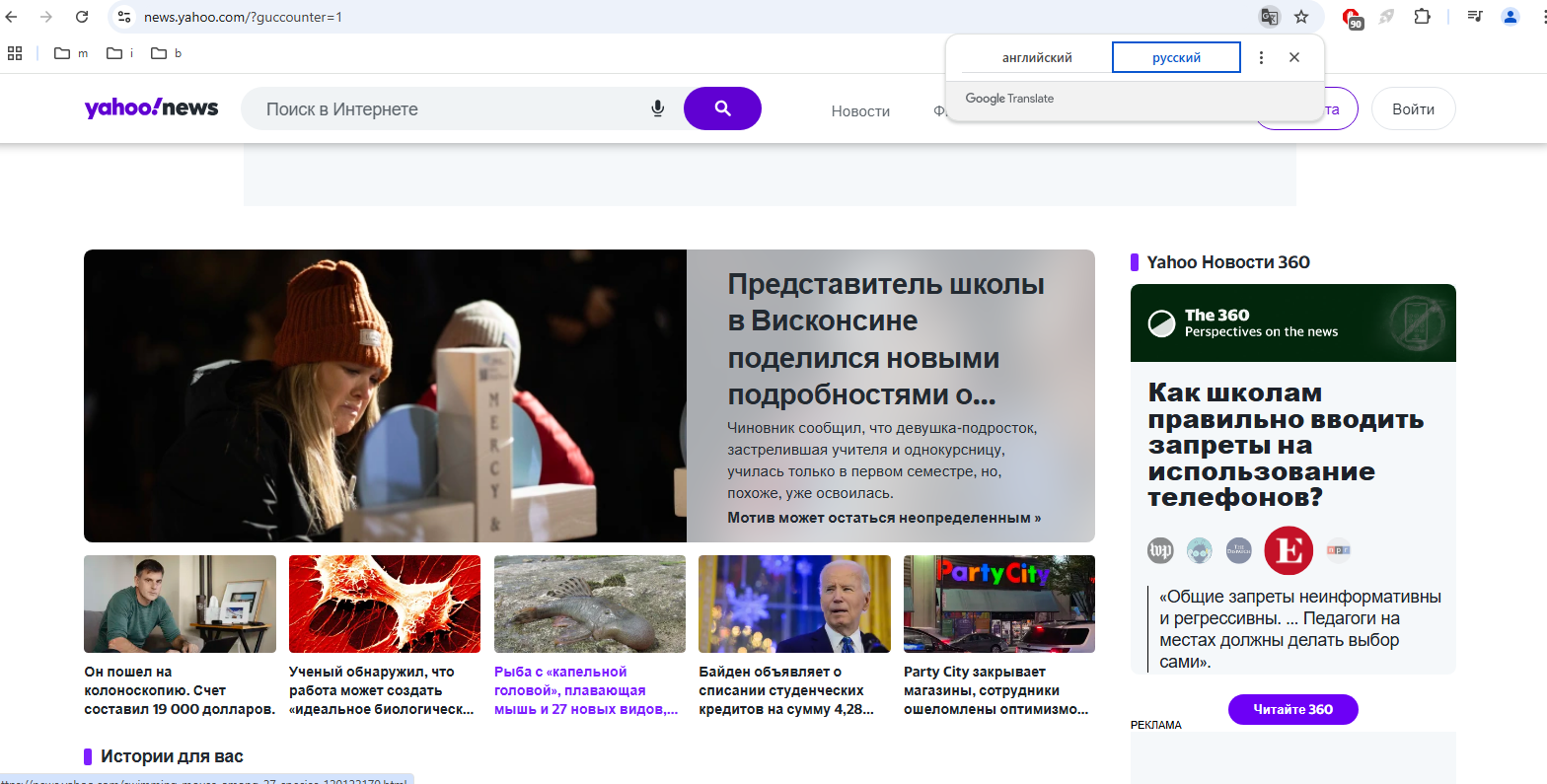Read the story "Он пошел на колоноскопию"
The image size is (1547, 784).
coord(180,690)
